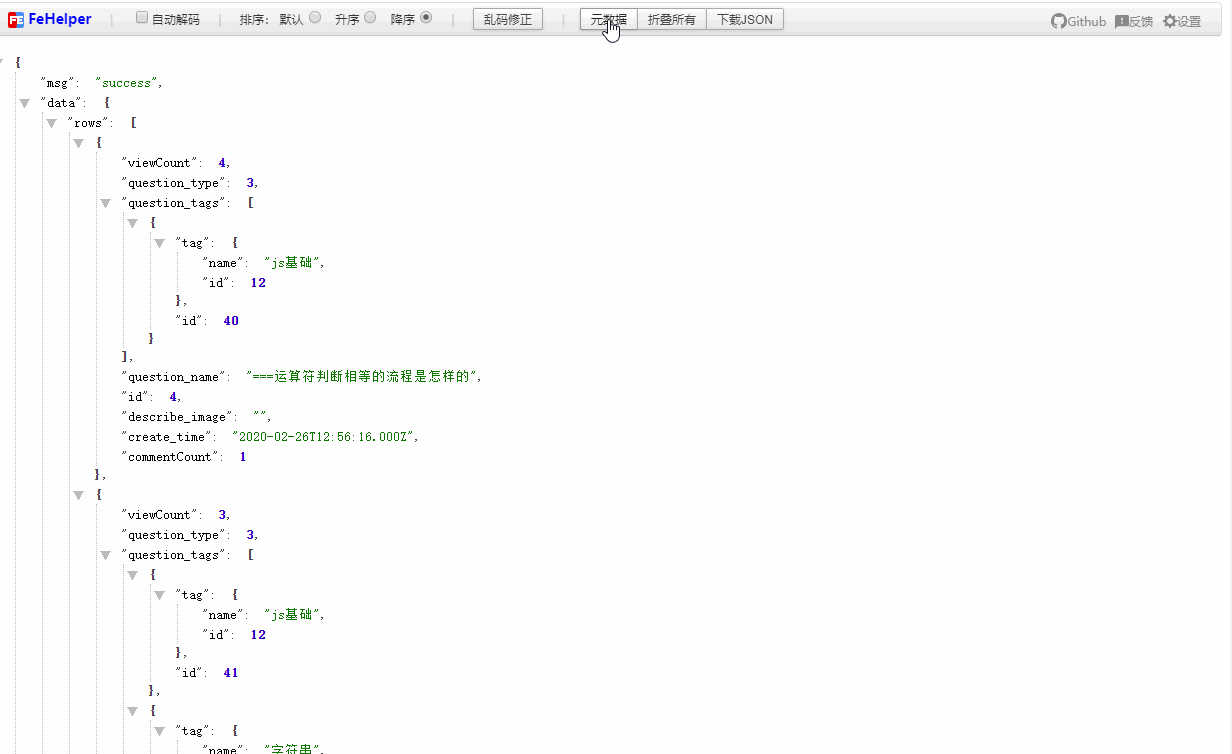Viewport: 1232px width, 754px height.
Task: Collapse the first "question_tags" array
Action: point(106,203)
